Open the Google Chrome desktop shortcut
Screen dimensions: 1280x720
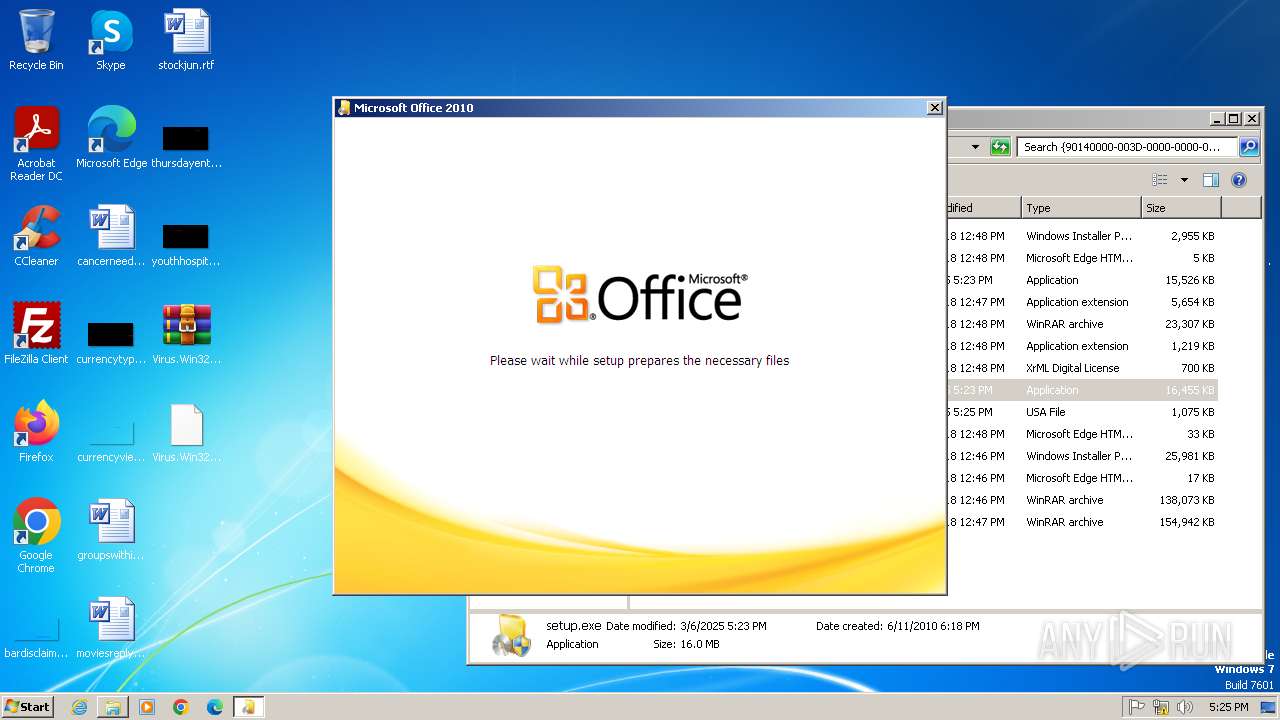click(36, 536)
